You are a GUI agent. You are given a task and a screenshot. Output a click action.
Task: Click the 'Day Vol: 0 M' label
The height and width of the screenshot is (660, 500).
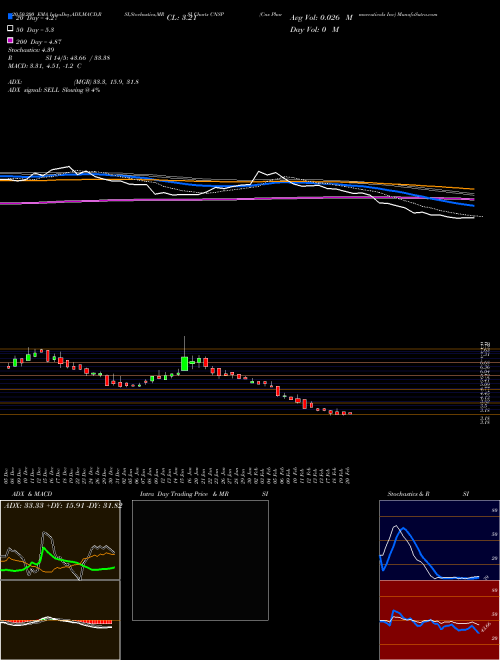pyautogui.click(x=314, y=30)
